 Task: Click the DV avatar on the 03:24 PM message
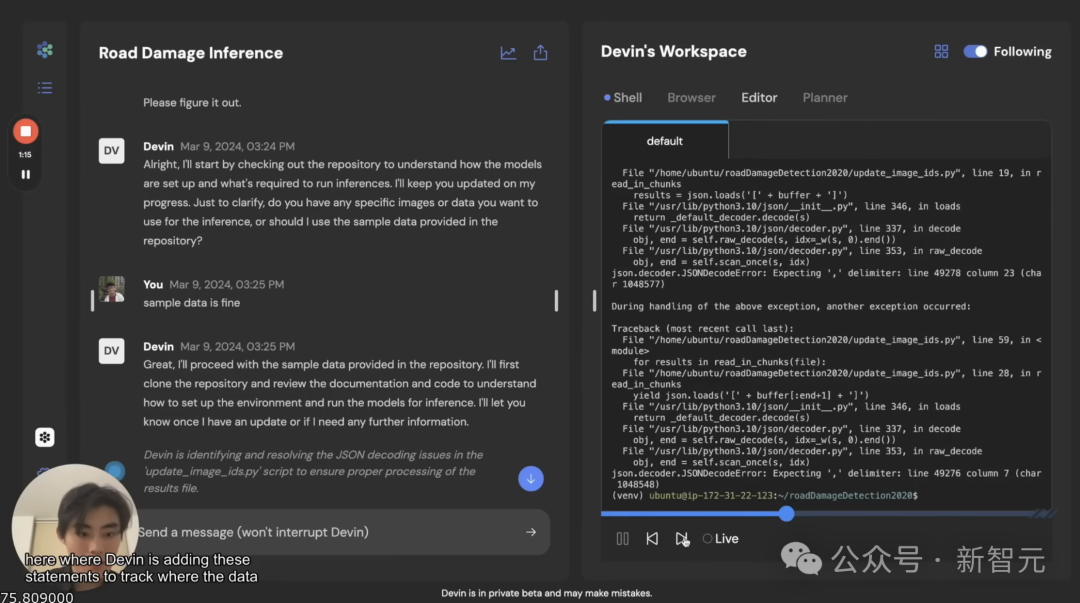pyautogui.click(x=112, y=151)
